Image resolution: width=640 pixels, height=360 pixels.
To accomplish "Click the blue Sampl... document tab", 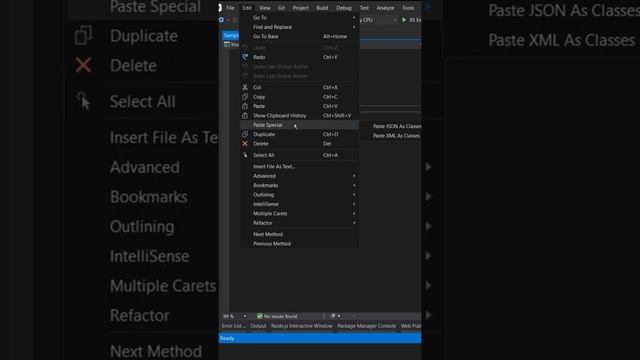I will pos(231,36).
